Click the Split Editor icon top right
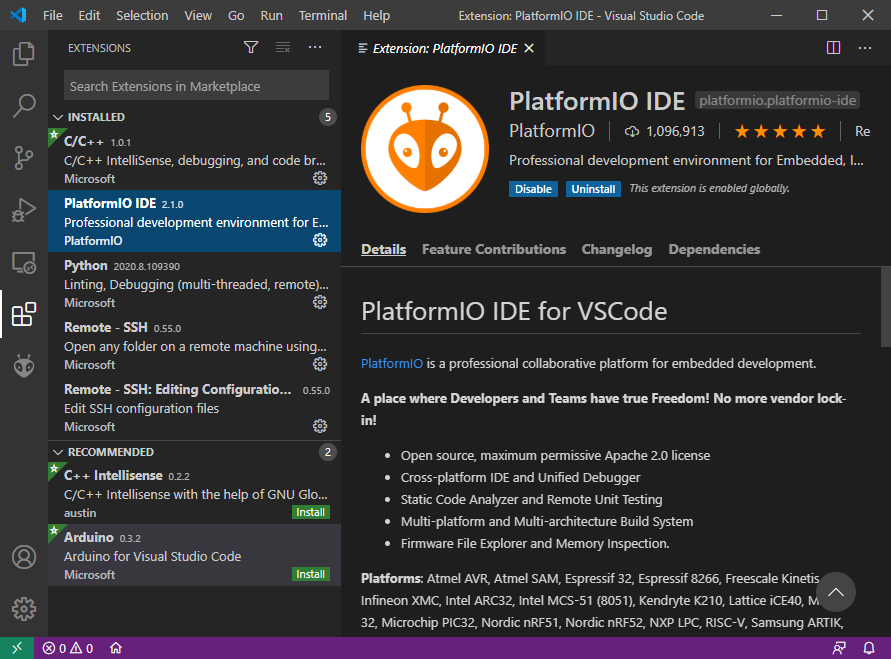The image size is (891, 659). [x=833, y=47]
